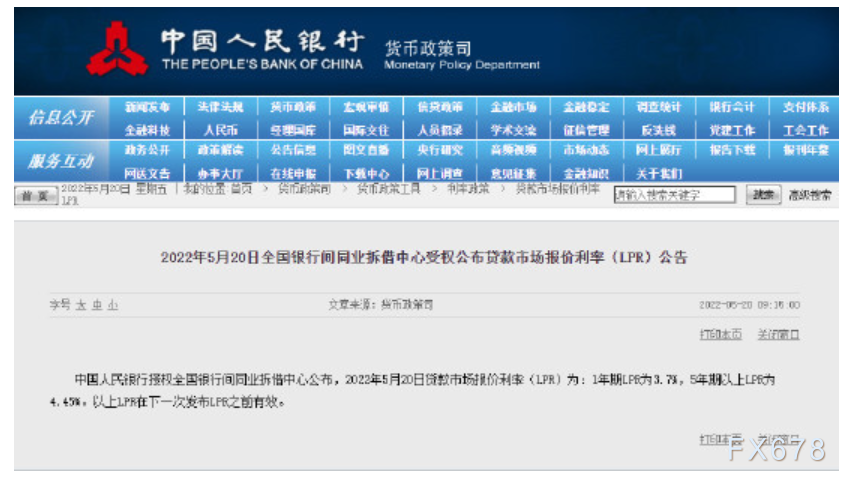Screen dimensions: 856x485
Task: Follow the 贷款市场报价利率 breadcrumb link
Action: pos(558,189)
